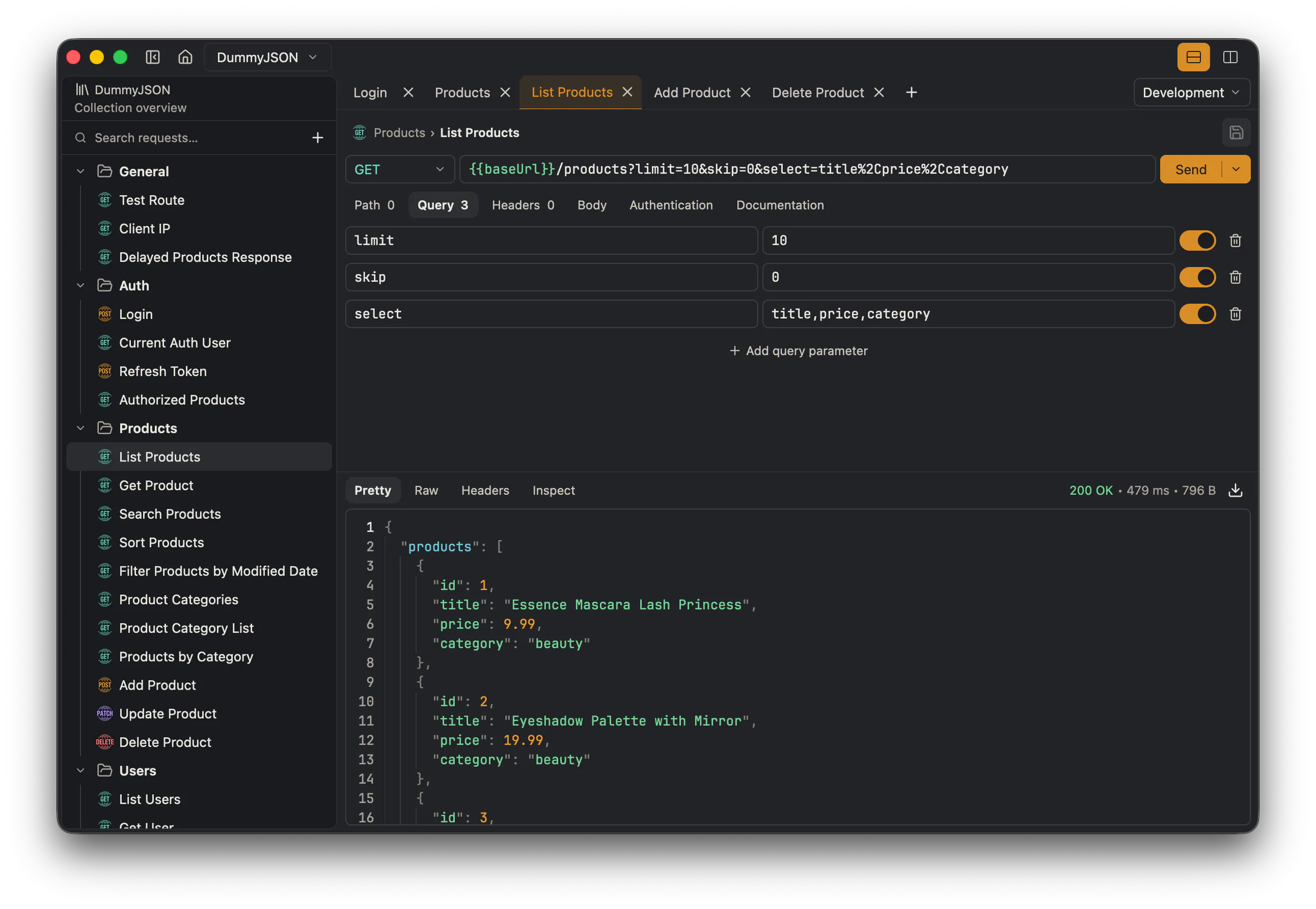Open the Development environment dropdown

pyautogui.click(x=1191, y=92)
